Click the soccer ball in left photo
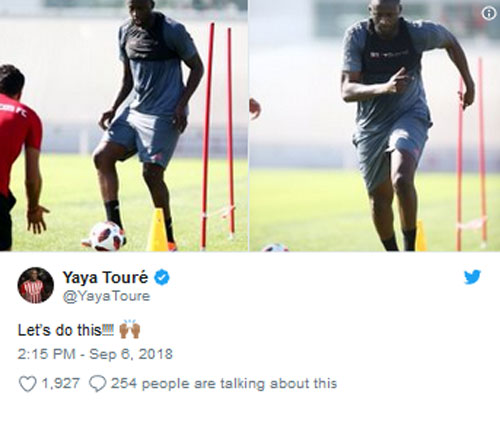 pos(107,236)
